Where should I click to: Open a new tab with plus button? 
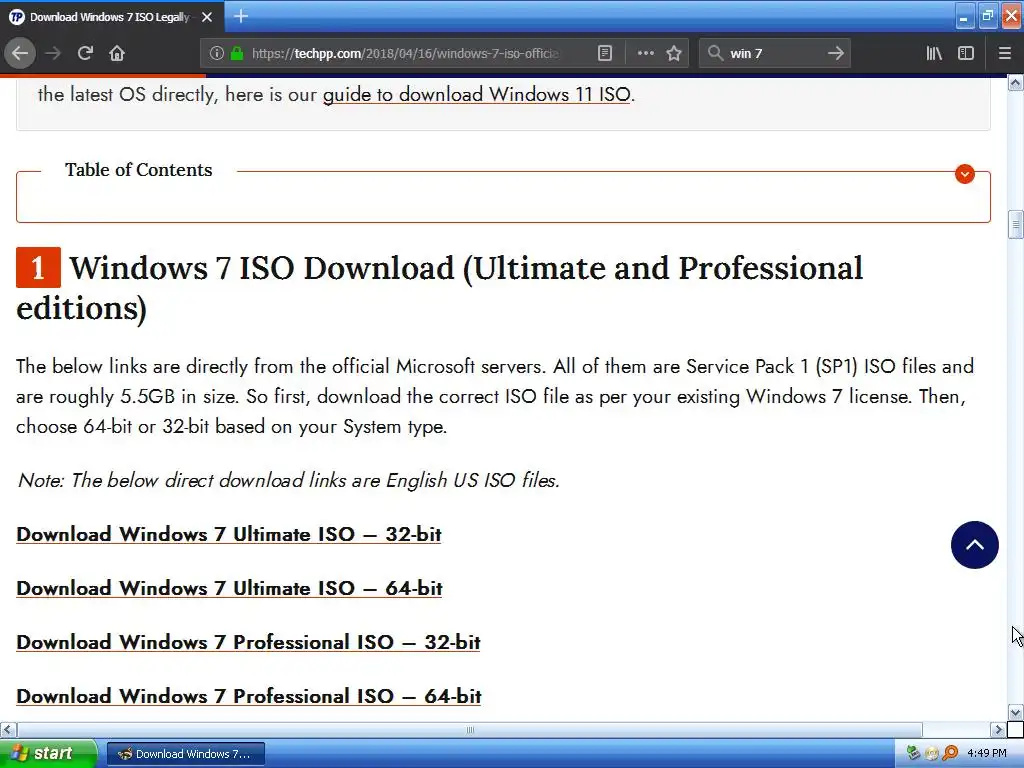[241, 16]
